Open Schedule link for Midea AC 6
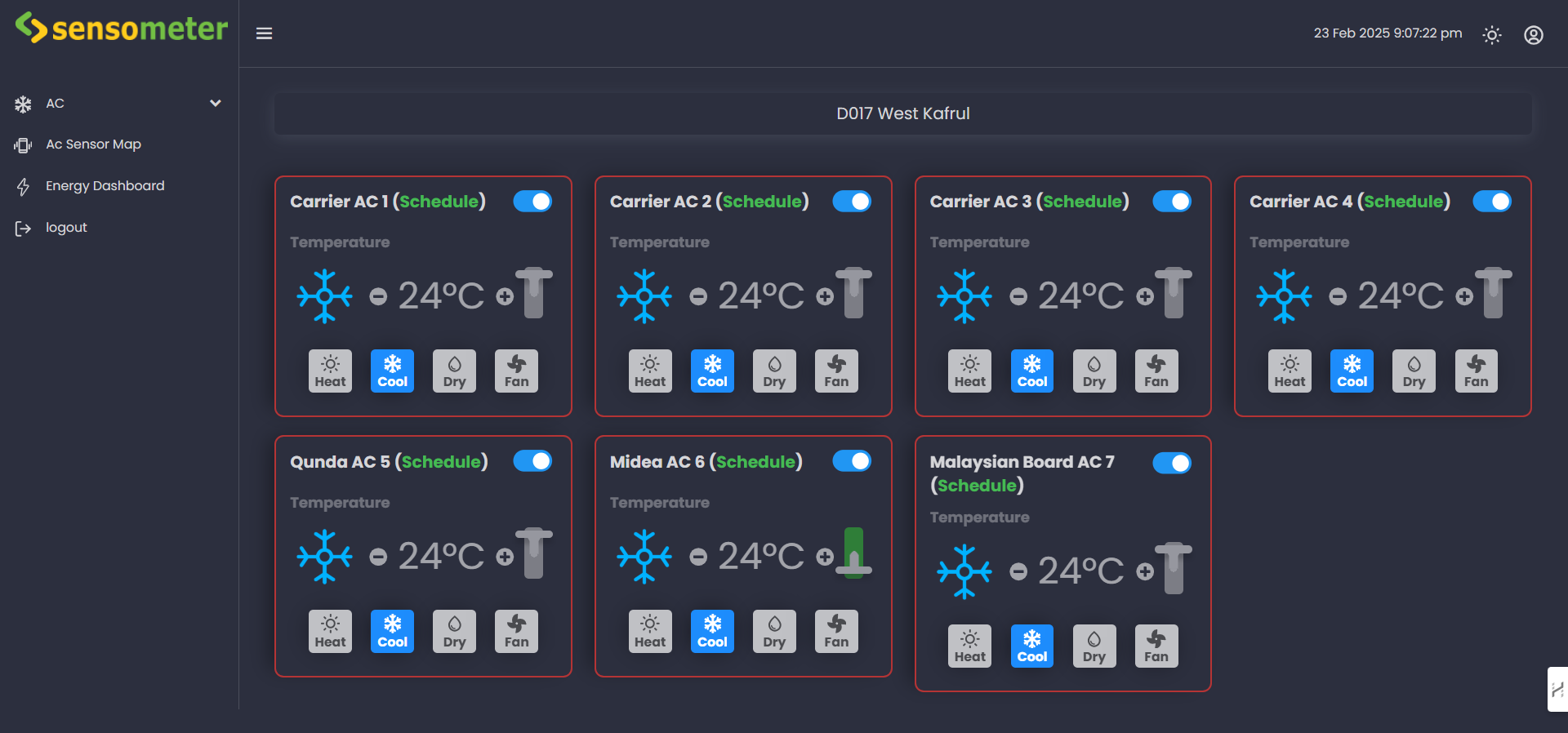1568x733 pixels. pos(755,462)
